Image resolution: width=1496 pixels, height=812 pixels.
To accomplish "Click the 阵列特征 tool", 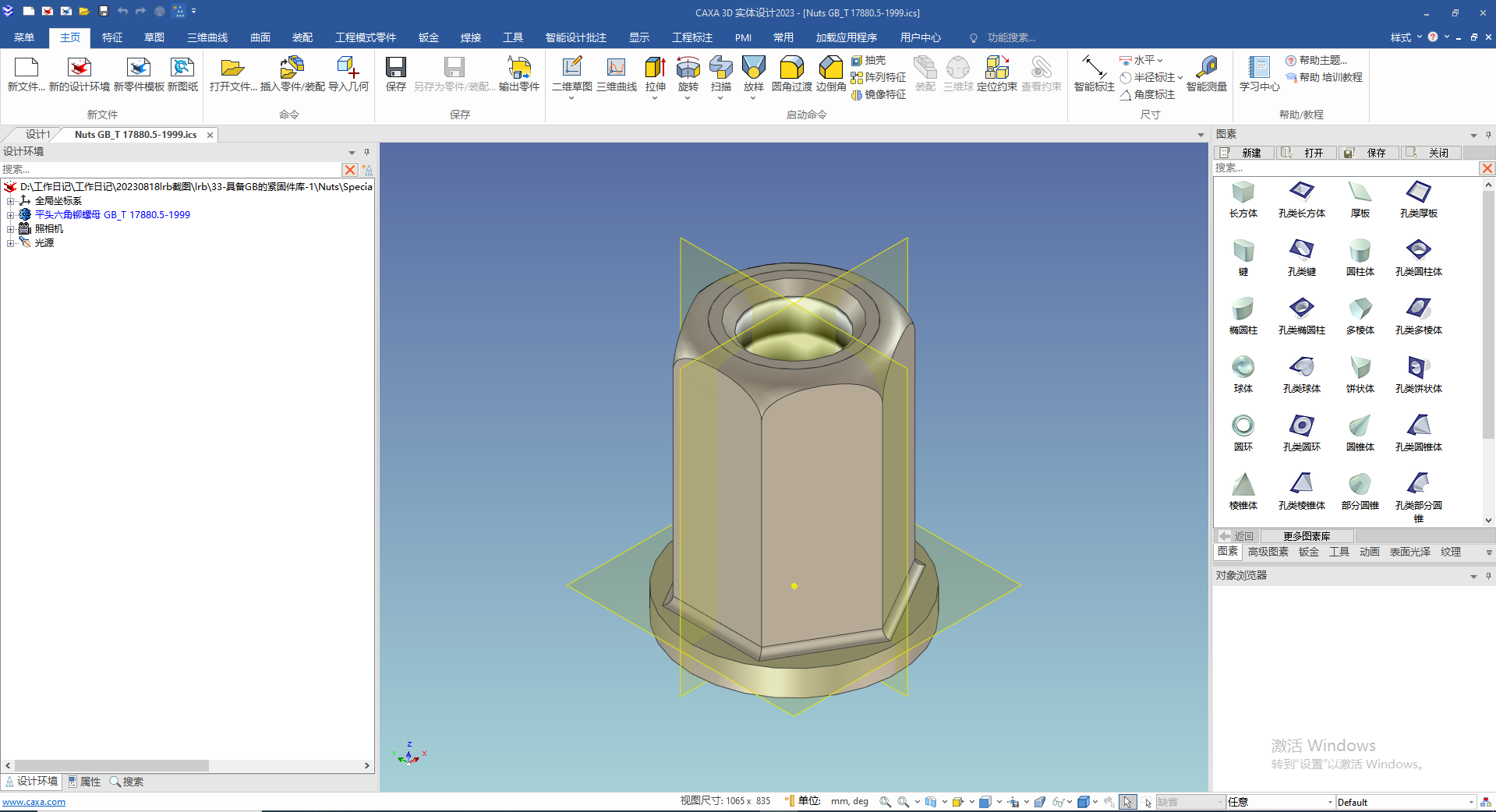I will click(x=879, y=77).
